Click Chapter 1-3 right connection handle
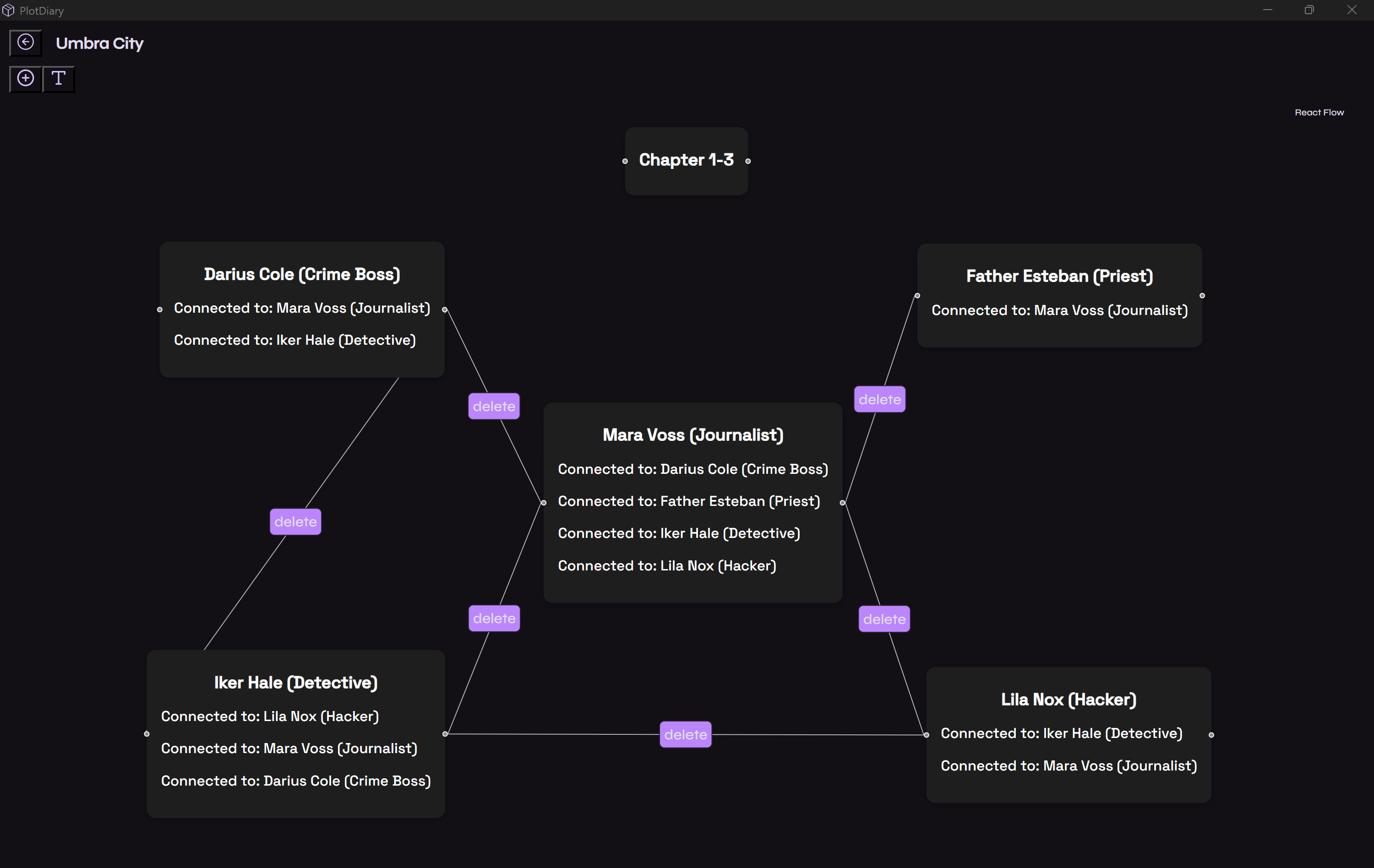Screen dimensions: 1374x868 click(x=748, y=162)
